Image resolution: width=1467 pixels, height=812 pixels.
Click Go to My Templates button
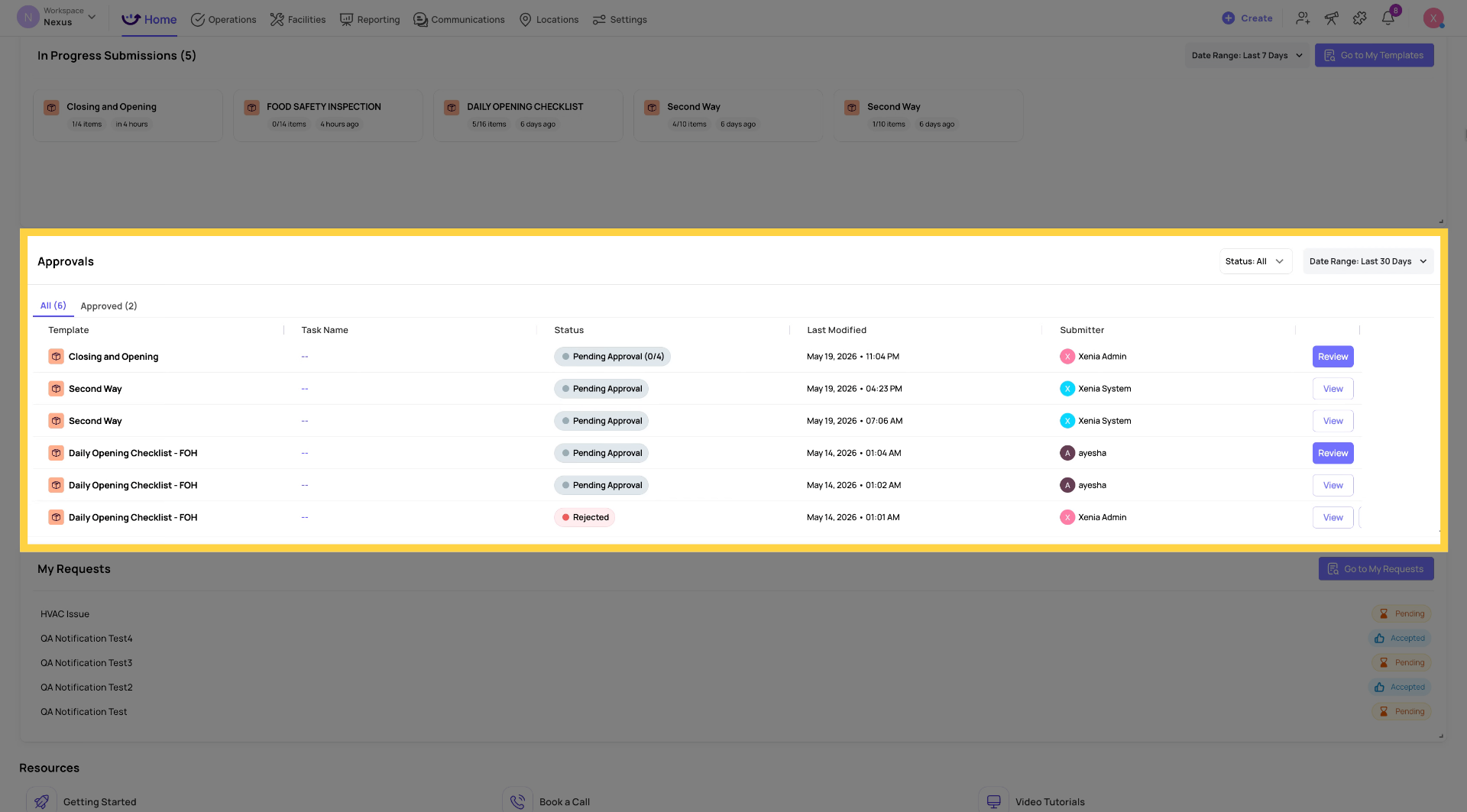[x=1374, y=55]
